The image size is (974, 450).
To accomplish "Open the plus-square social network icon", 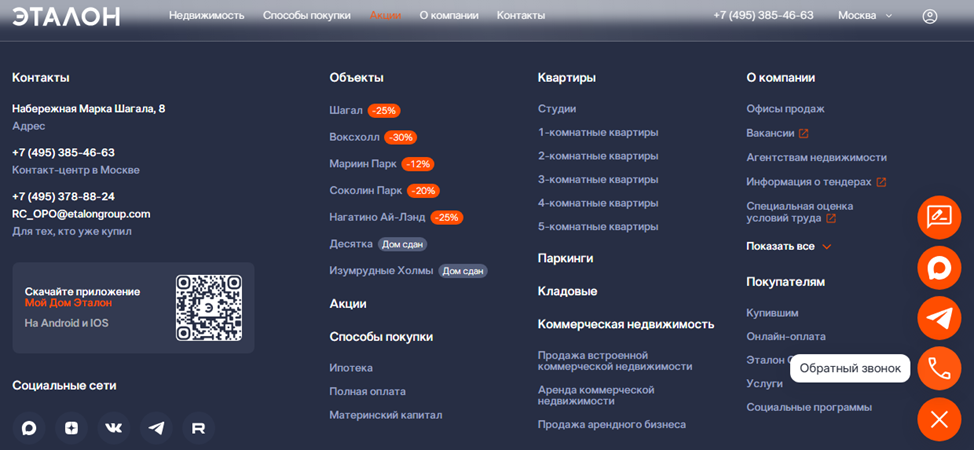I will tap(71, 428).
